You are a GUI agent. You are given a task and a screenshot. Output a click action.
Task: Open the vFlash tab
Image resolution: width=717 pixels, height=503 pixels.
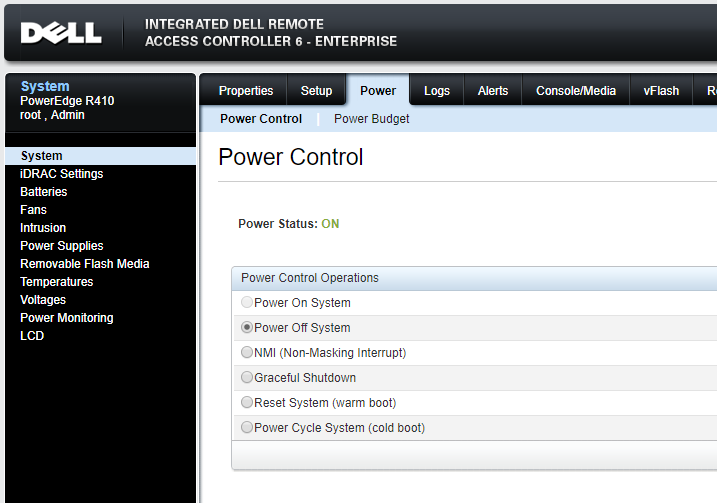pos(661,91)
